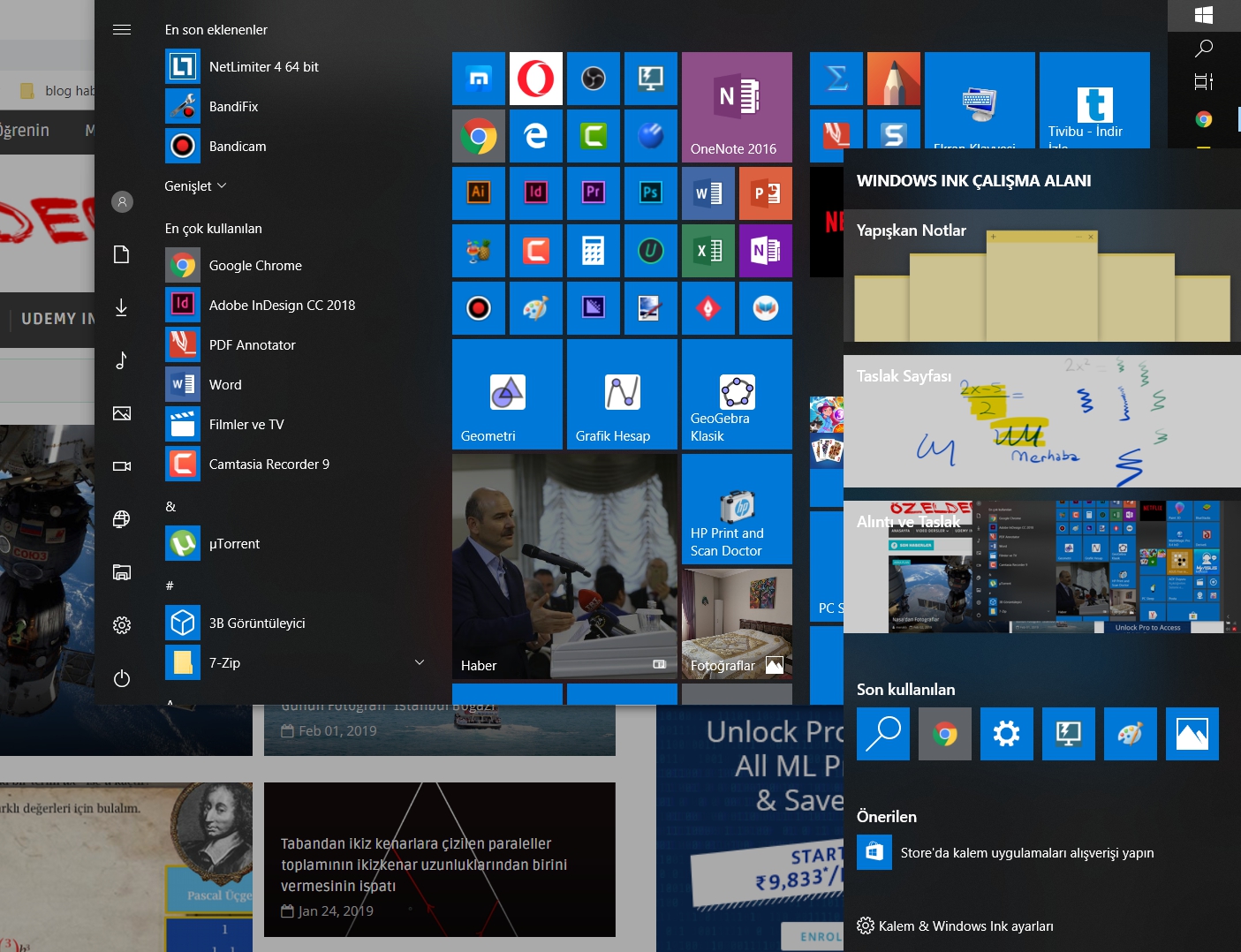
Task: Open the Adobe Photoshop tile
Action: click(651, 193)
